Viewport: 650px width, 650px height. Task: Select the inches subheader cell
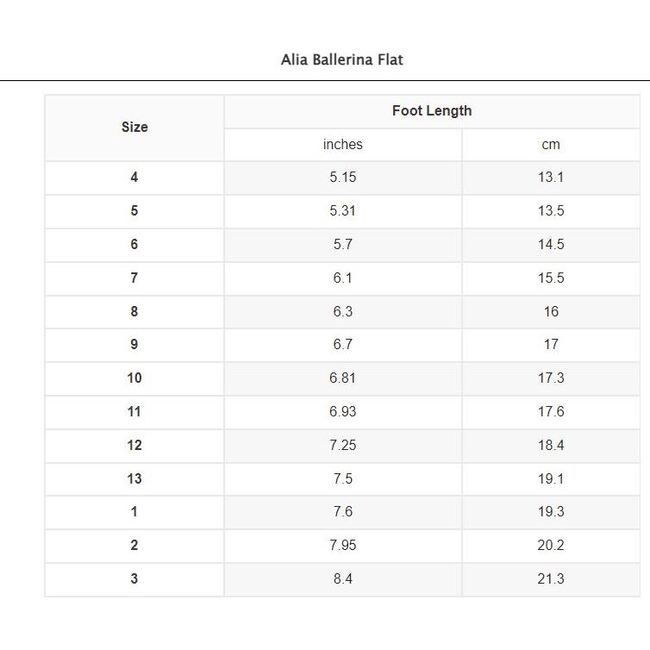[342, 144]
